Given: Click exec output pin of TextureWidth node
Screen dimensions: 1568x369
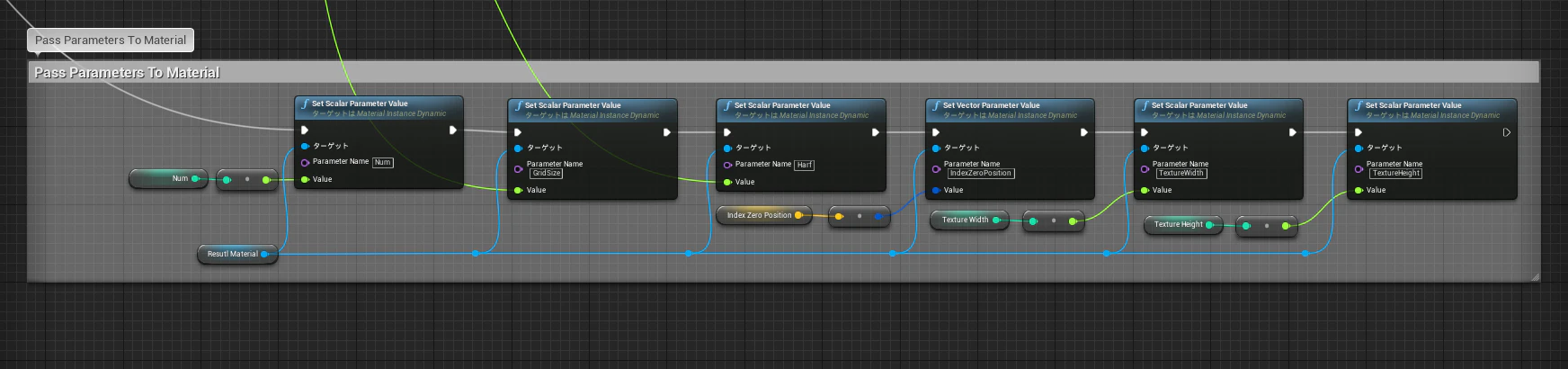Looking at the screenshot, I should pyautogui.click(x=1293, y=132).
